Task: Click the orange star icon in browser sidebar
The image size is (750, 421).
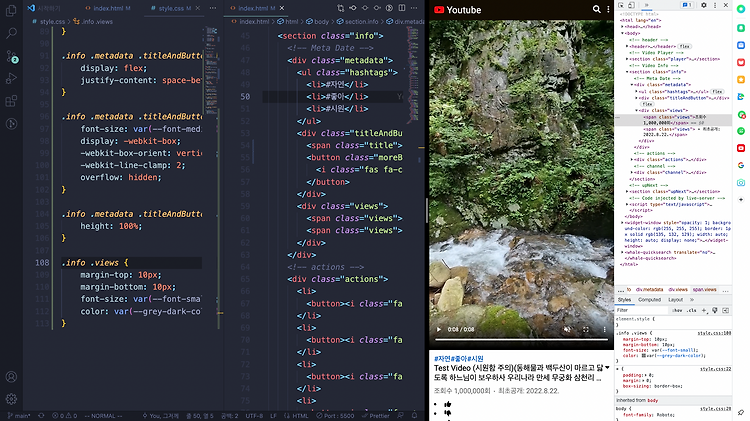Action: click(x=741, y=79)
